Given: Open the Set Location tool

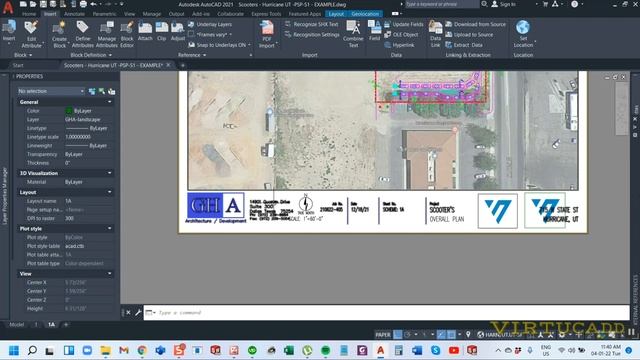Looking at the screenshot, I should click(x=523, y=34).
